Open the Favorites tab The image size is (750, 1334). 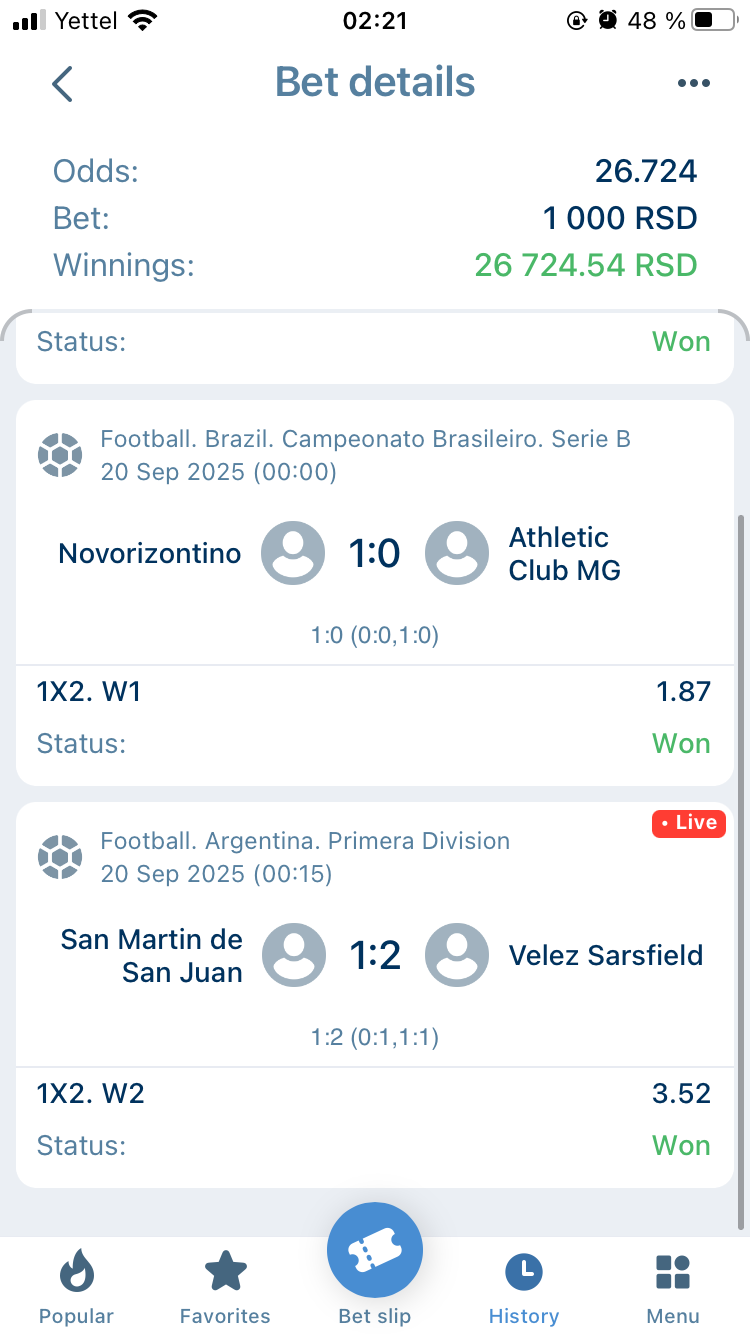point(225,1288)
